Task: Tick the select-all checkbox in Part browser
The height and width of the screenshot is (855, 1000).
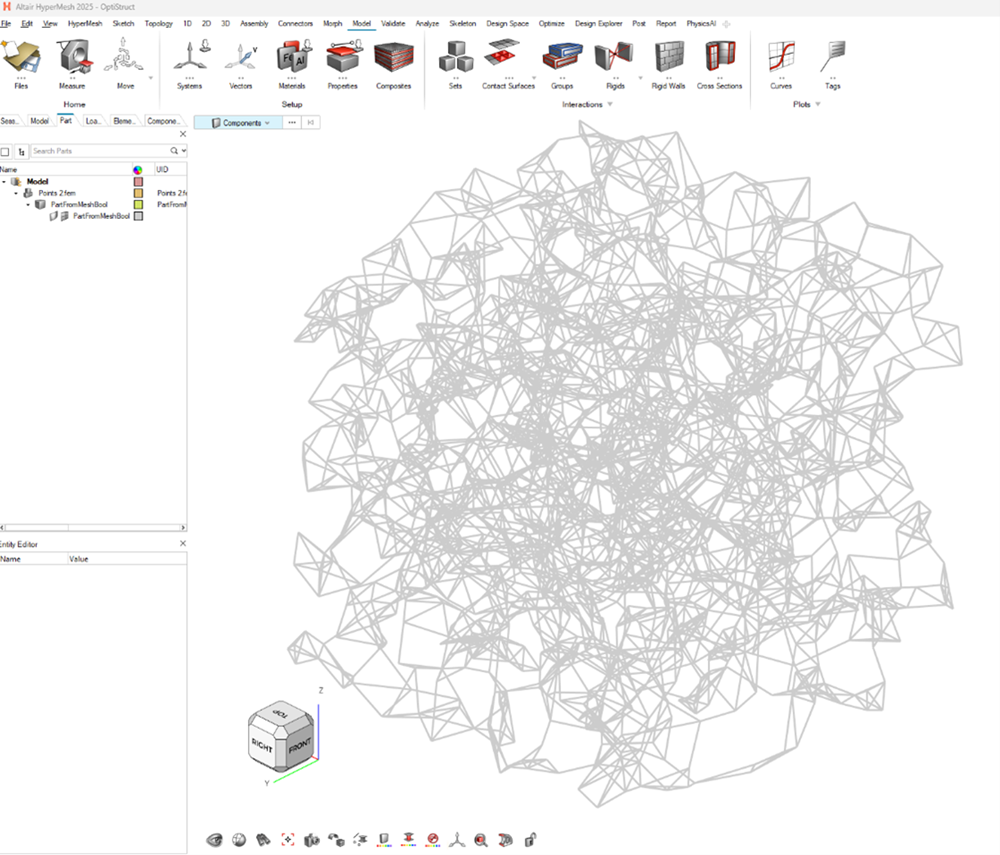Action: tap(5, 152)
